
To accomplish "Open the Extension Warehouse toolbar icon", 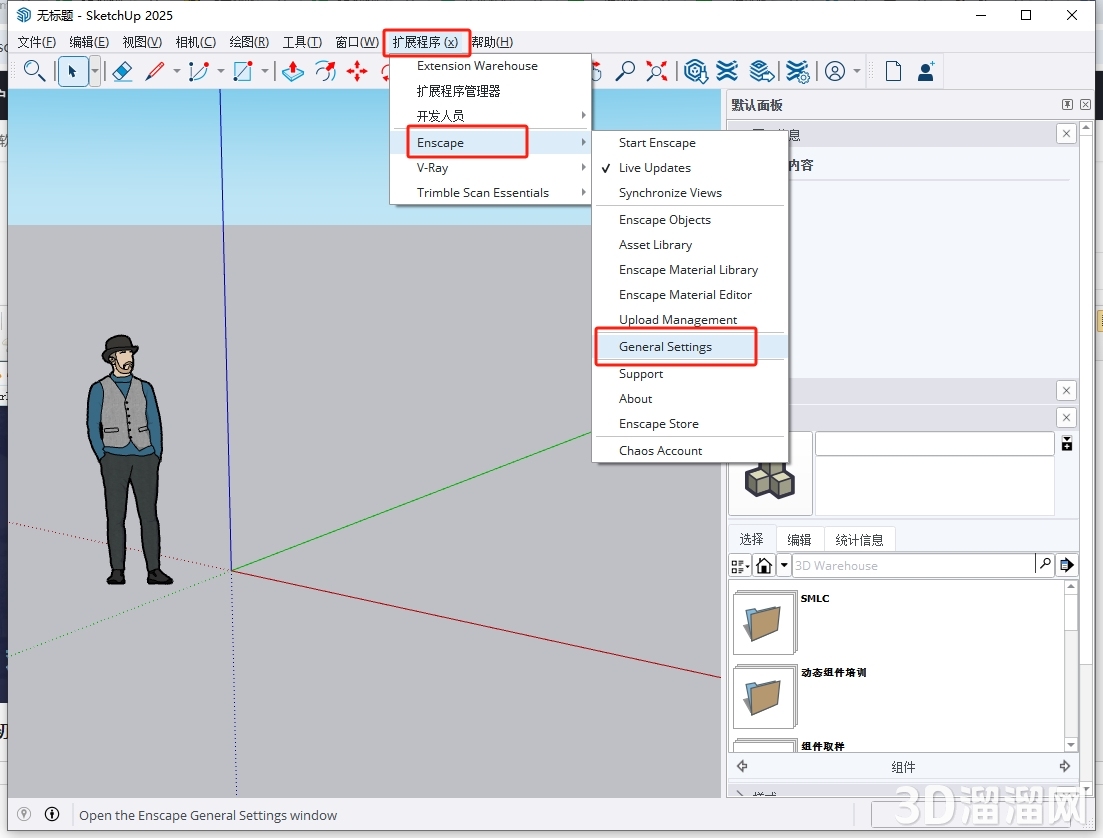I will tap(727, 71).
